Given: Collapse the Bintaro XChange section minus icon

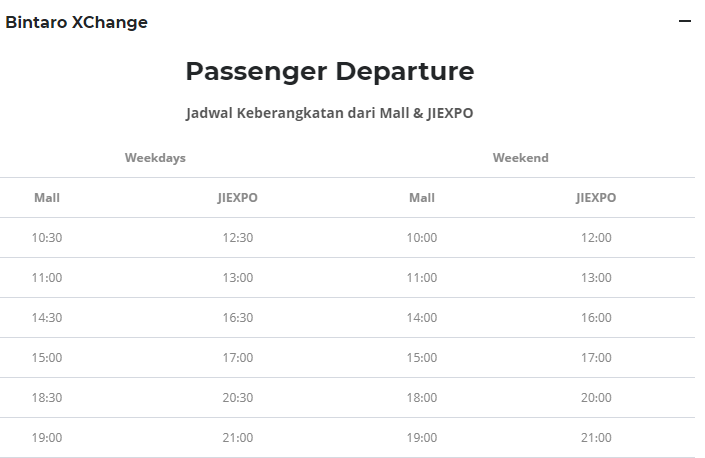Looking at the screenshot, I should tap(684, 22).
